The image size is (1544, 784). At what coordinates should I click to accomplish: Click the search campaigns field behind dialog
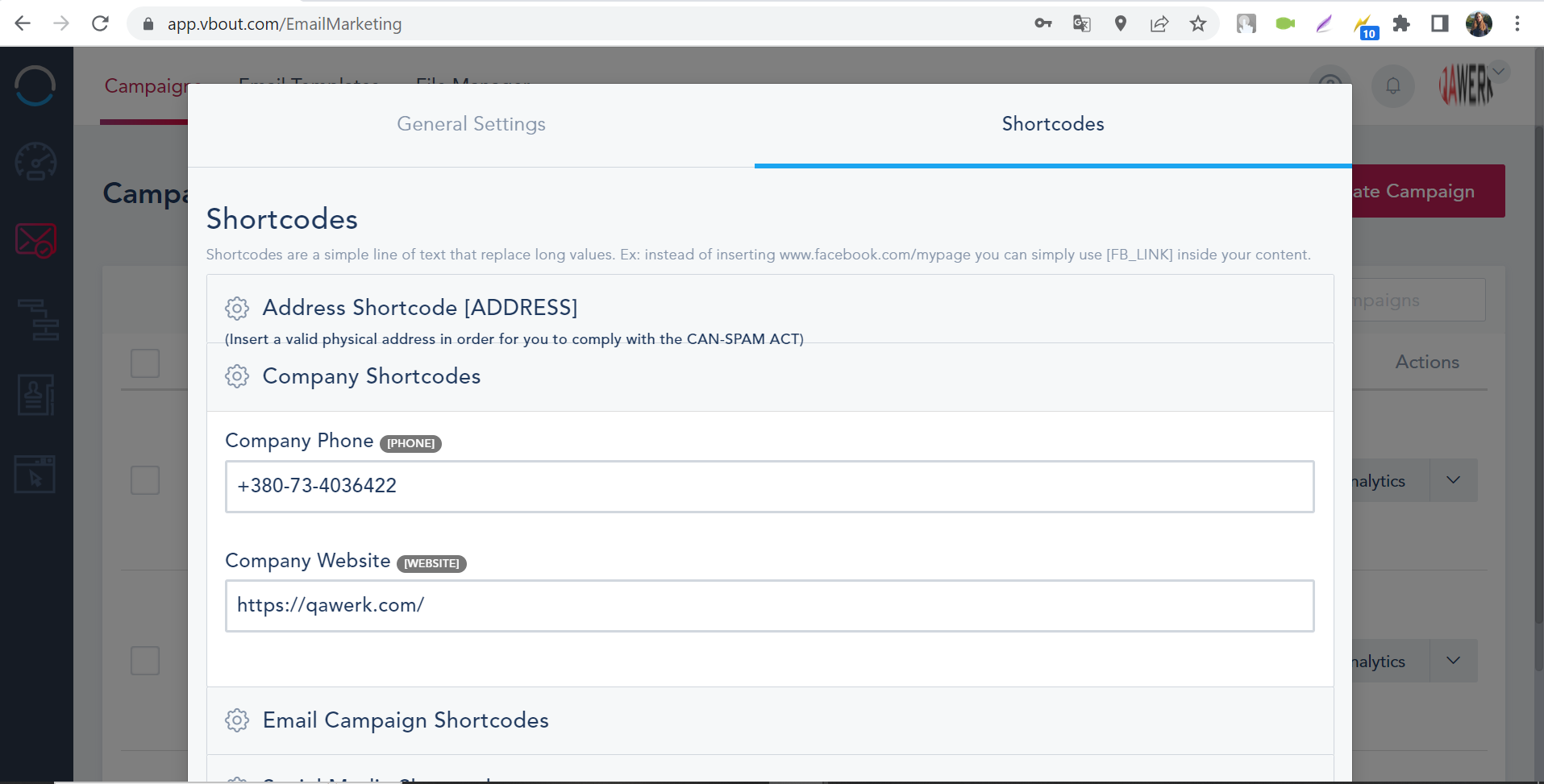tap(1418, 301)
